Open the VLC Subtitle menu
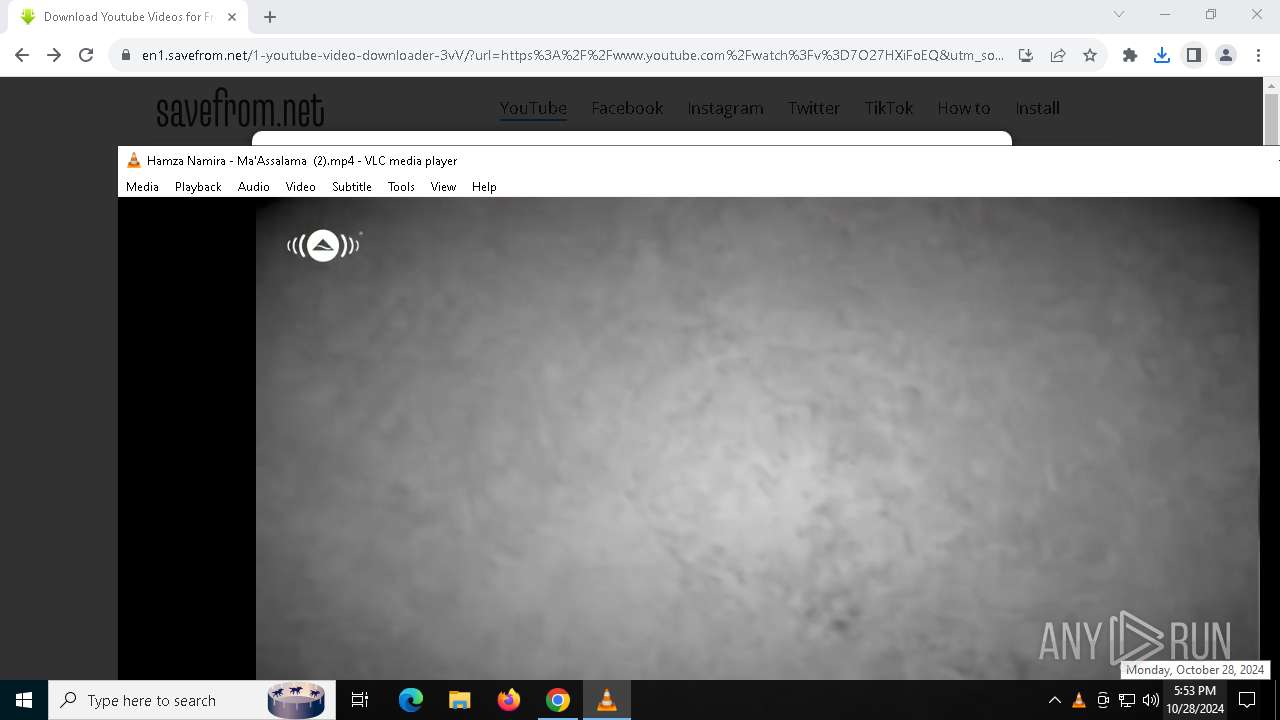1280x720 pixels. coord(351,187)
